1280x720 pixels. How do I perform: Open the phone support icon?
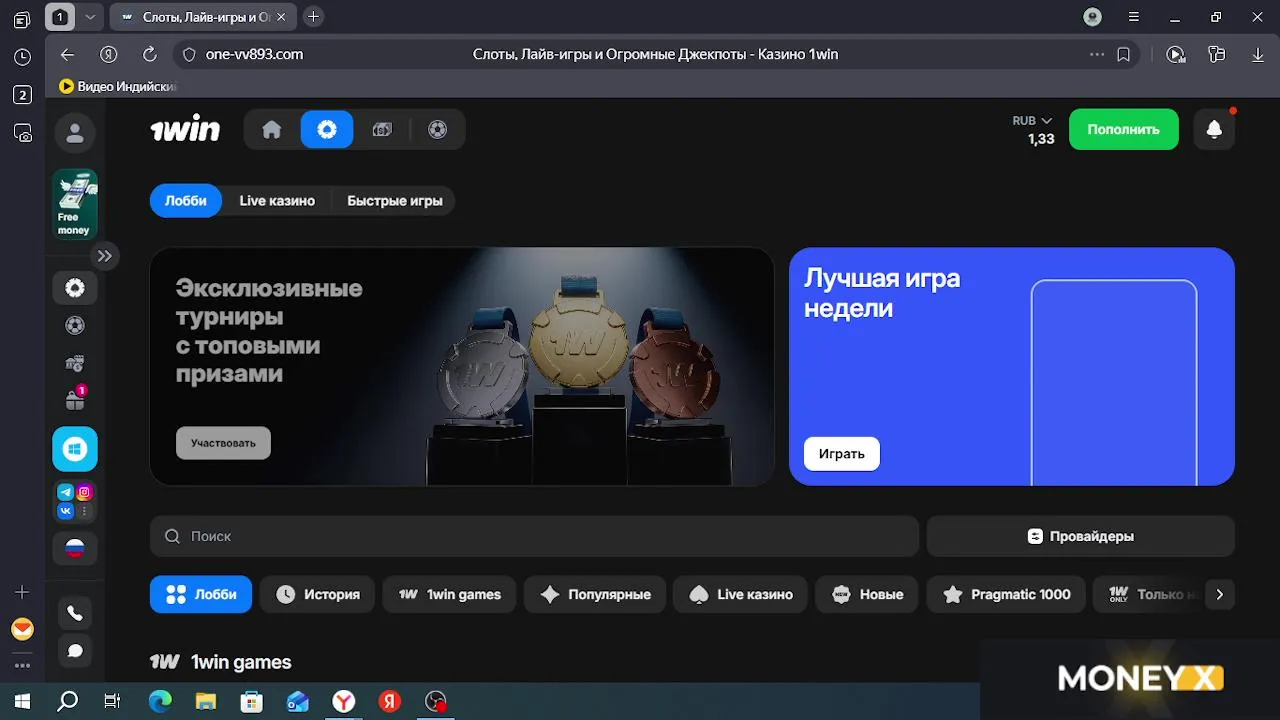[x=75, y=613]
